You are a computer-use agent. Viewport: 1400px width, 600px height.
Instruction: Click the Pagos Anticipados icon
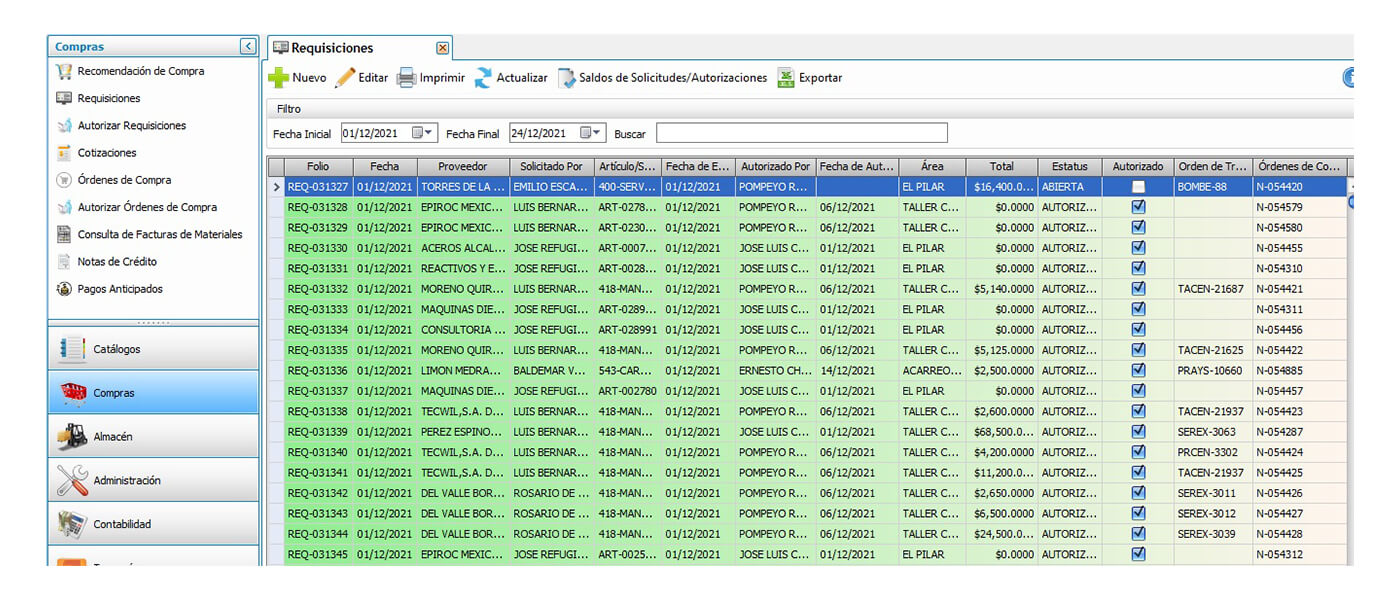64,289
